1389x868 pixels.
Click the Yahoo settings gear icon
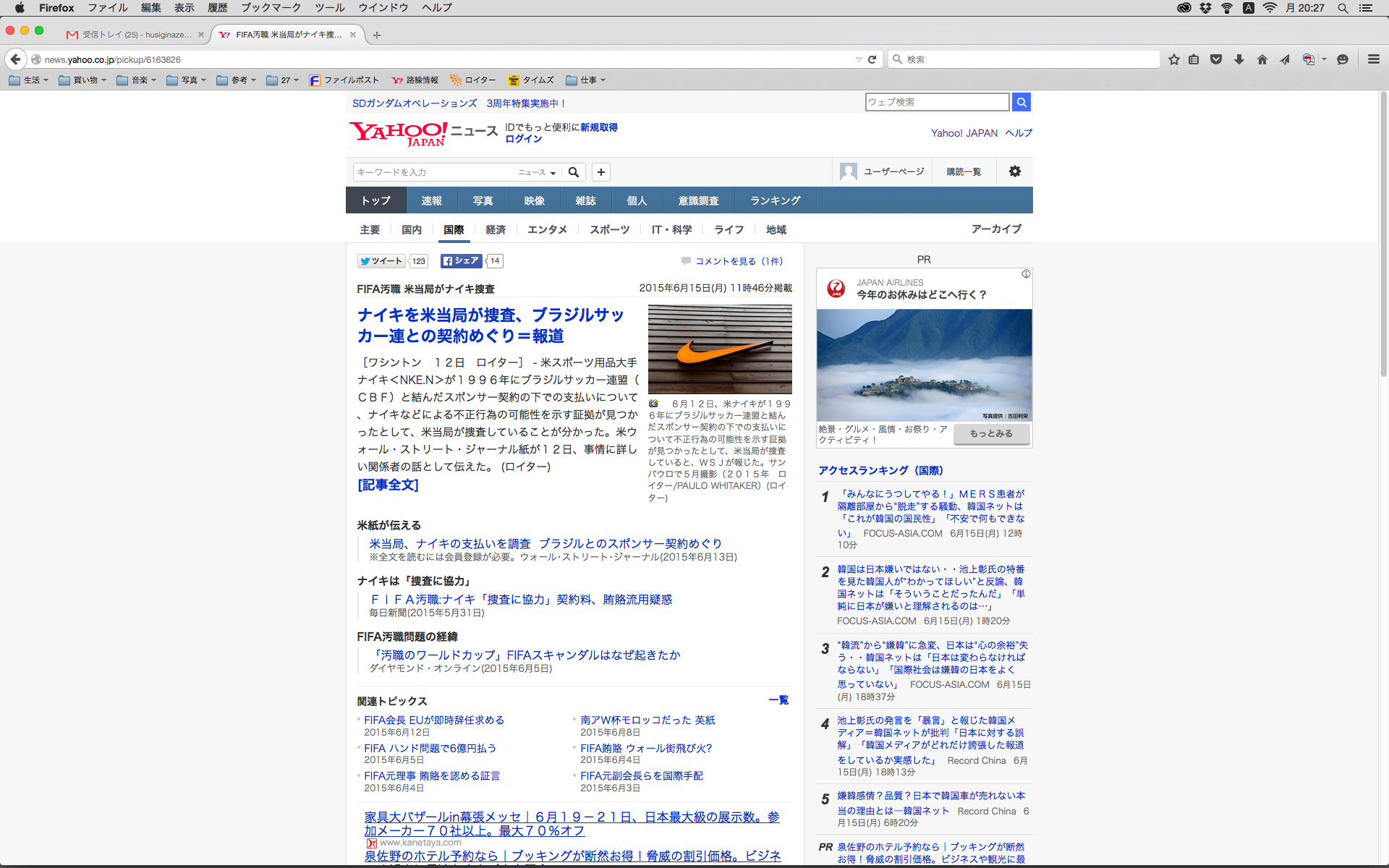[1014, 171]
